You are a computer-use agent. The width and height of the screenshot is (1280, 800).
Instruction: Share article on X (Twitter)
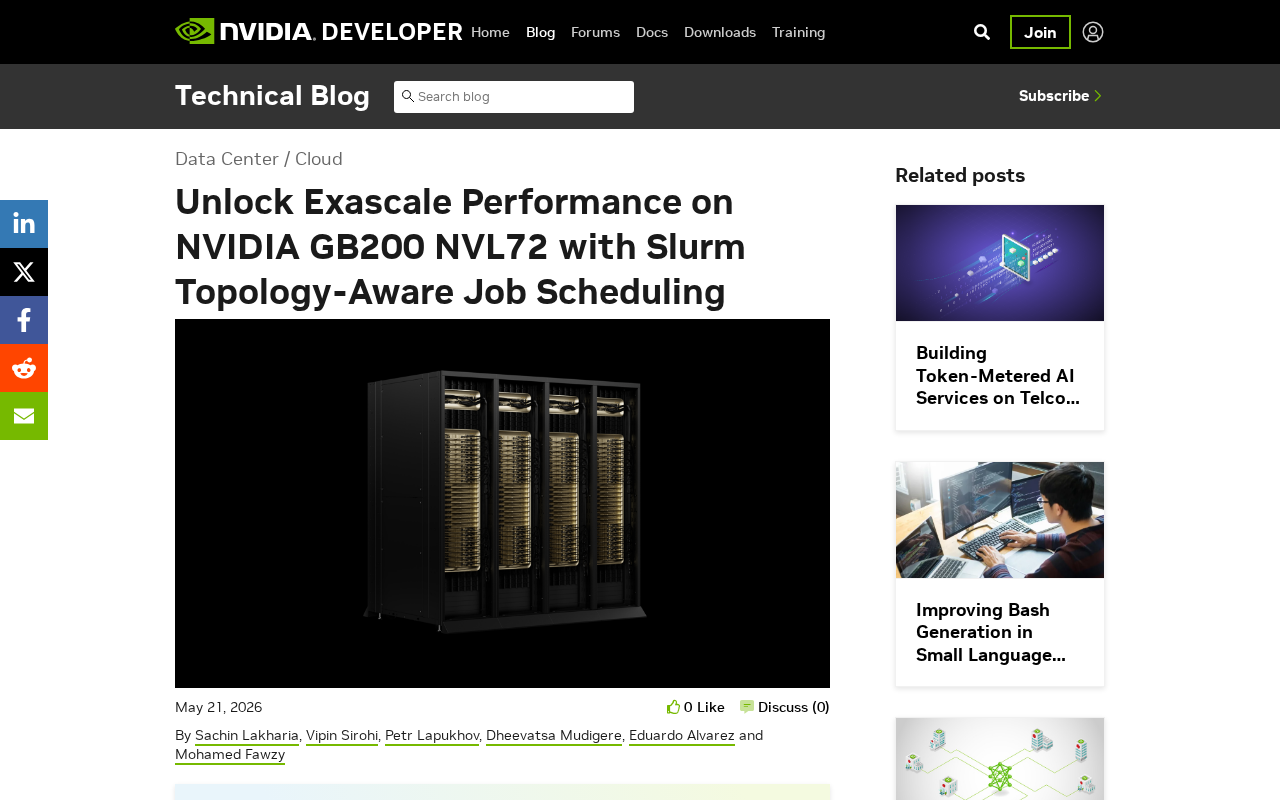click(24, 272)
